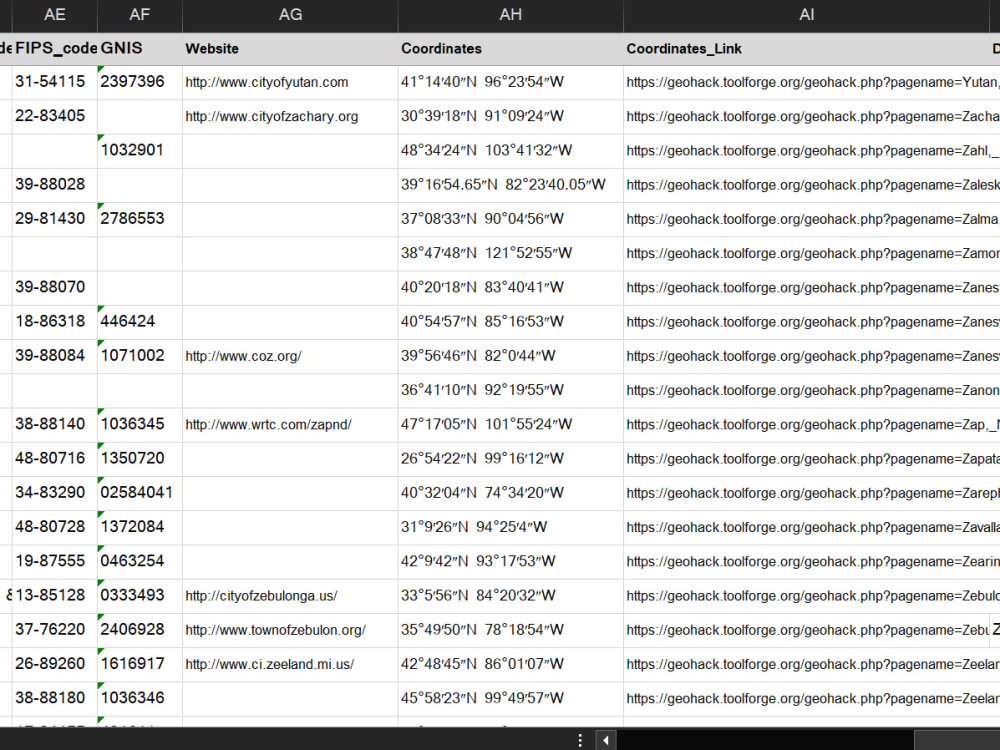Click the http://www.coz.org/ link

[243, 357]
